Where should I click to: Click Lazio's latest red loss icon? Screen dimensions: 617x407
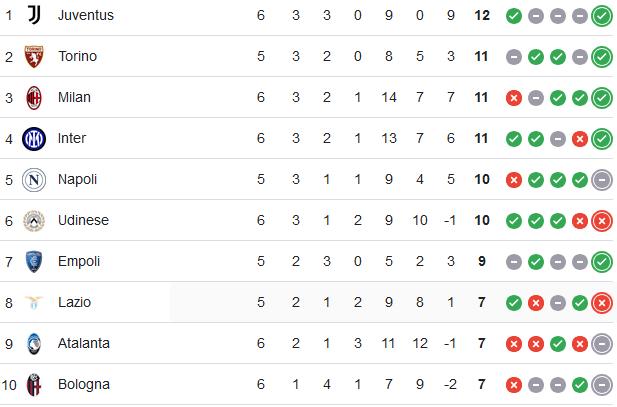coord(602,303)
